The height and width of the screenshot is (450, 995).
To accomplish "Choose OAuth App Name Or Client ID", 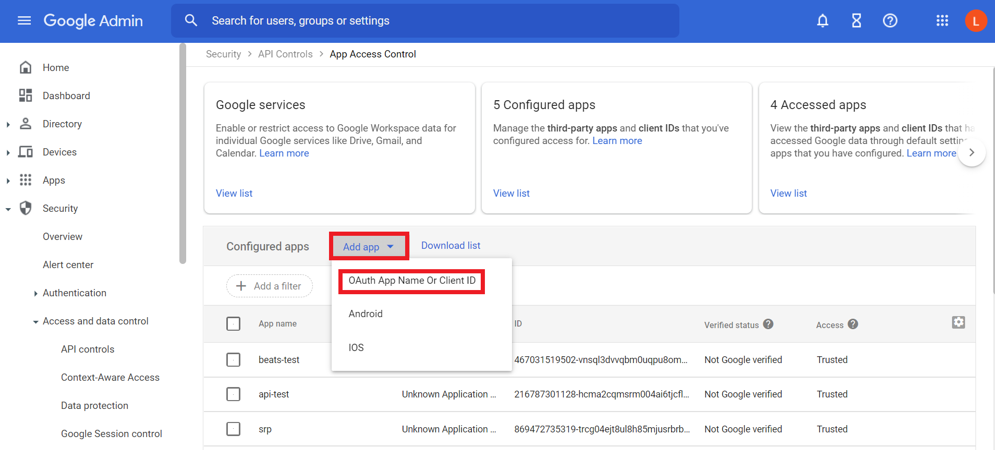I will 412,281.
